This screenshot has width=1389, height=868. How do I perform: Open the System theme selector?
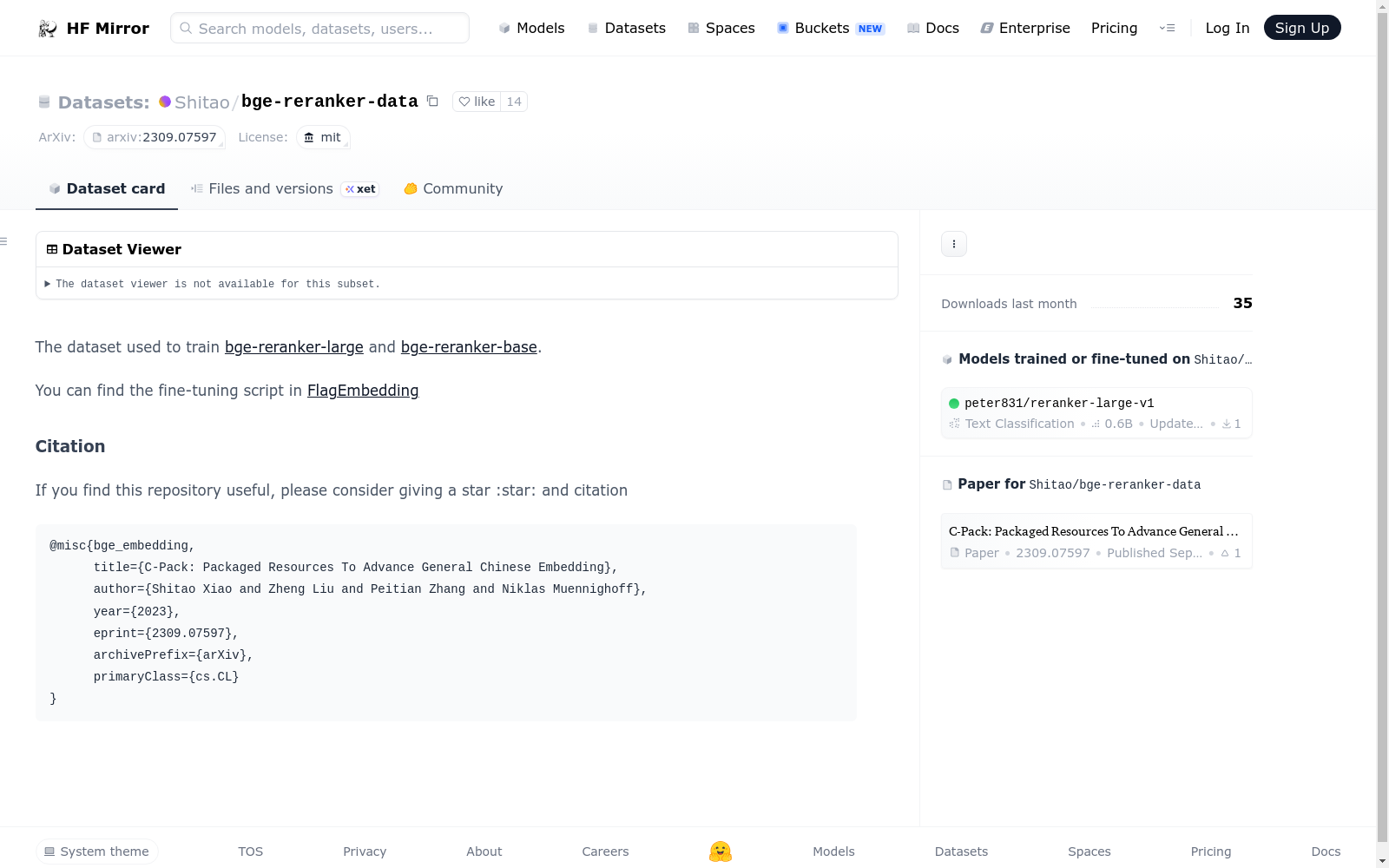coord(97,852)
